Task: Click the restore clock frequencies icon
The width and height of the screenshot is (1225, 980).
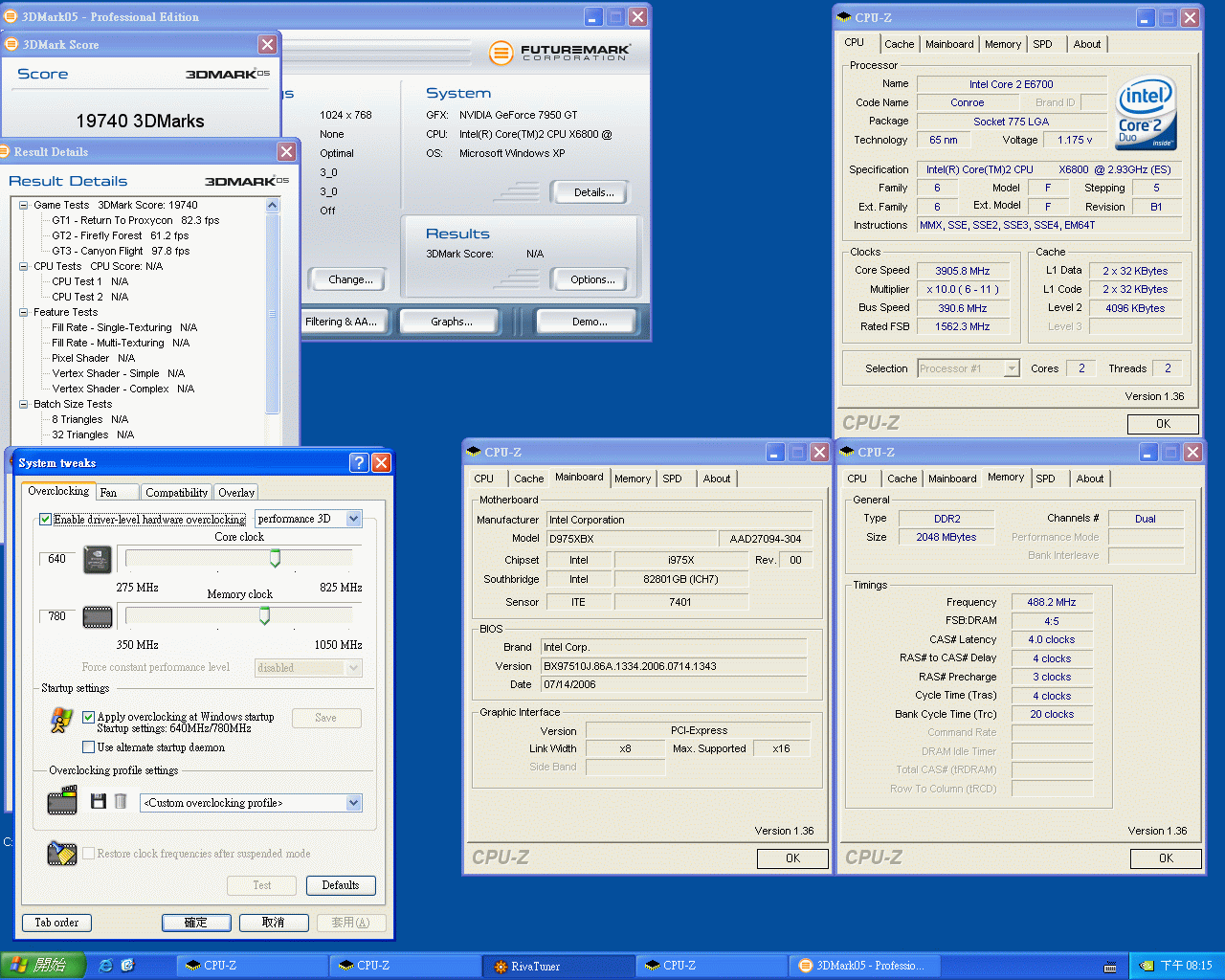Action: click(62, 853)
